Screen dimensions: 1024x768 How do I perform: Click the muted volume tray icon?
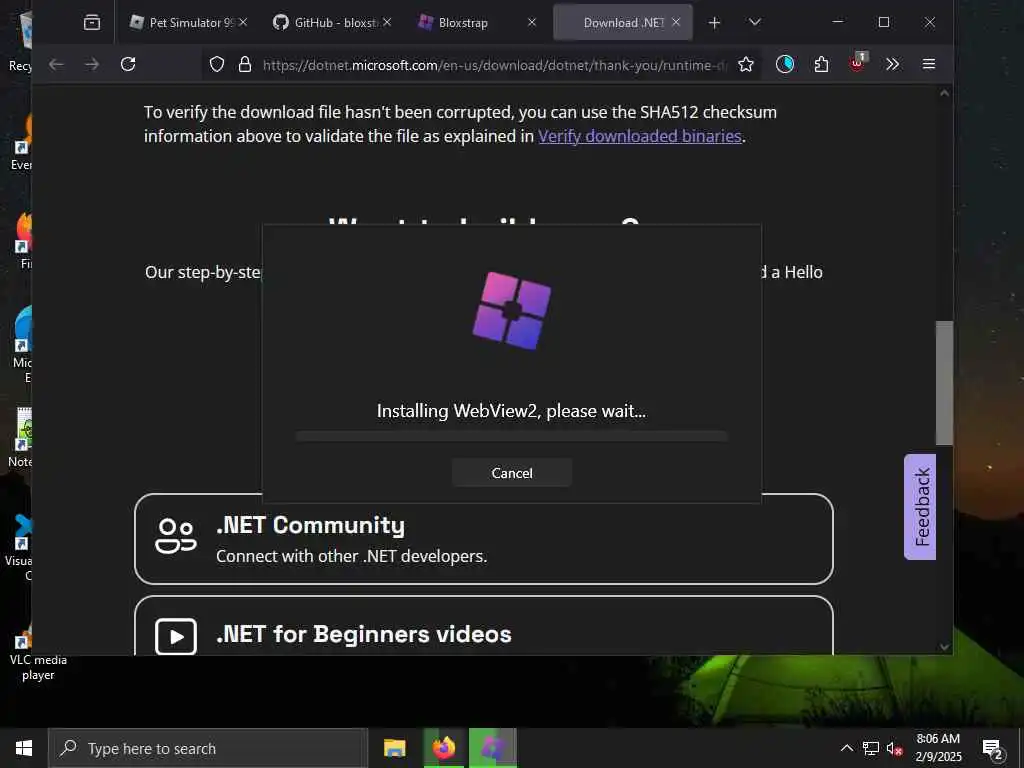(894, 749)
